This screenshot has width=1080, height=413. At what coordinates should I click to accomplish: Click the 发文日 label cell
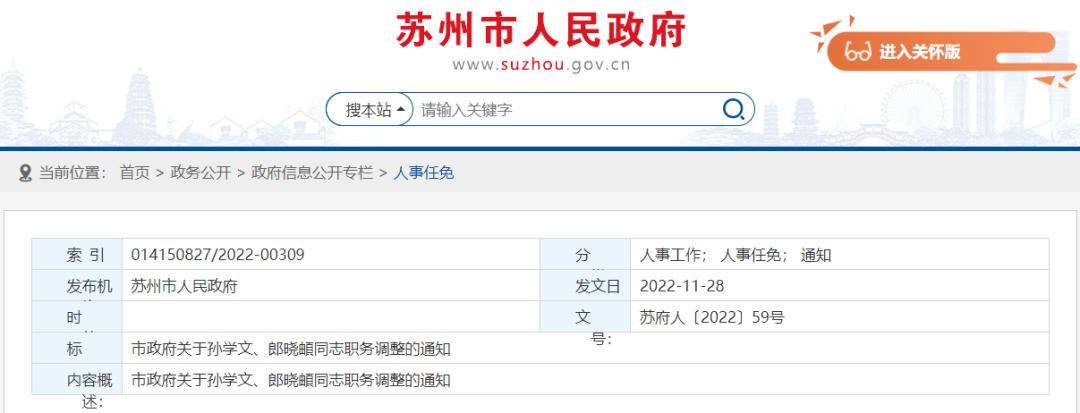coord(585,286)
